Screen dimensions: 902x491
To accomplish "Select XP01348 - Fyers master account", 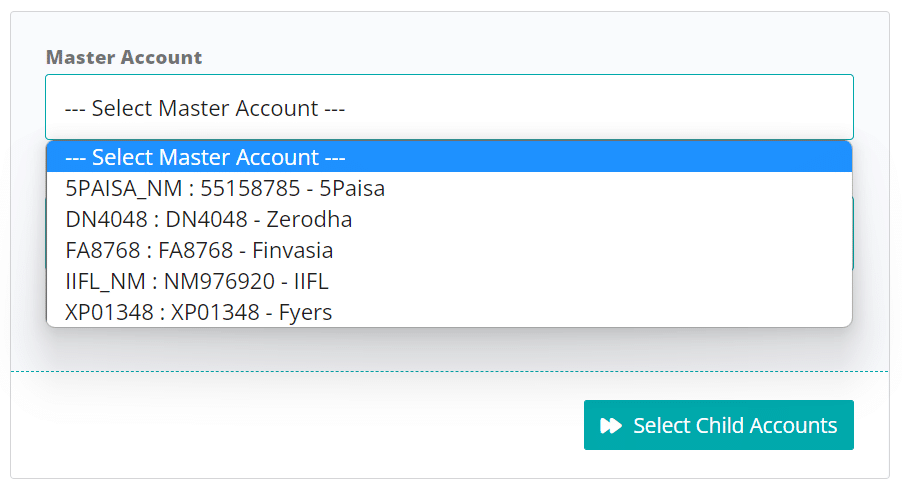I will point(449,312).
